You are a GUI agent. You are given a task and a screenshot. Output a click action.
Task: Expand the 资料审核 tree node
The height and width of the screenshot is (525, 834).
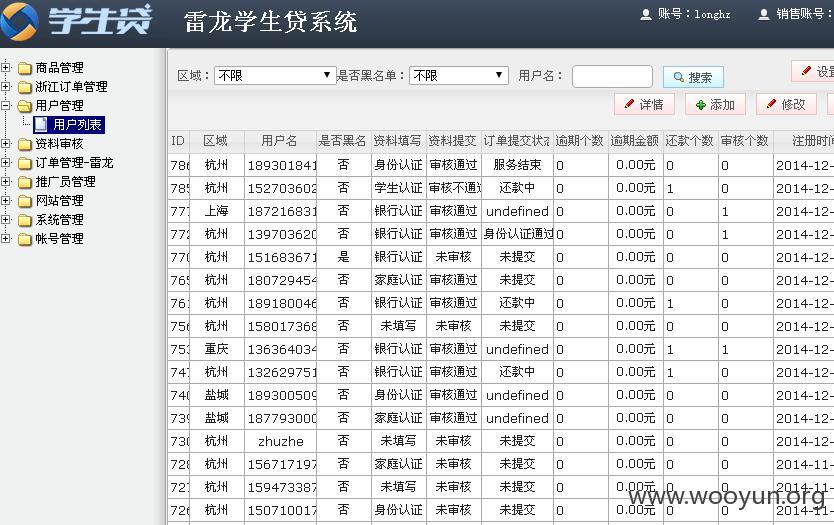(x=5, y=143)
